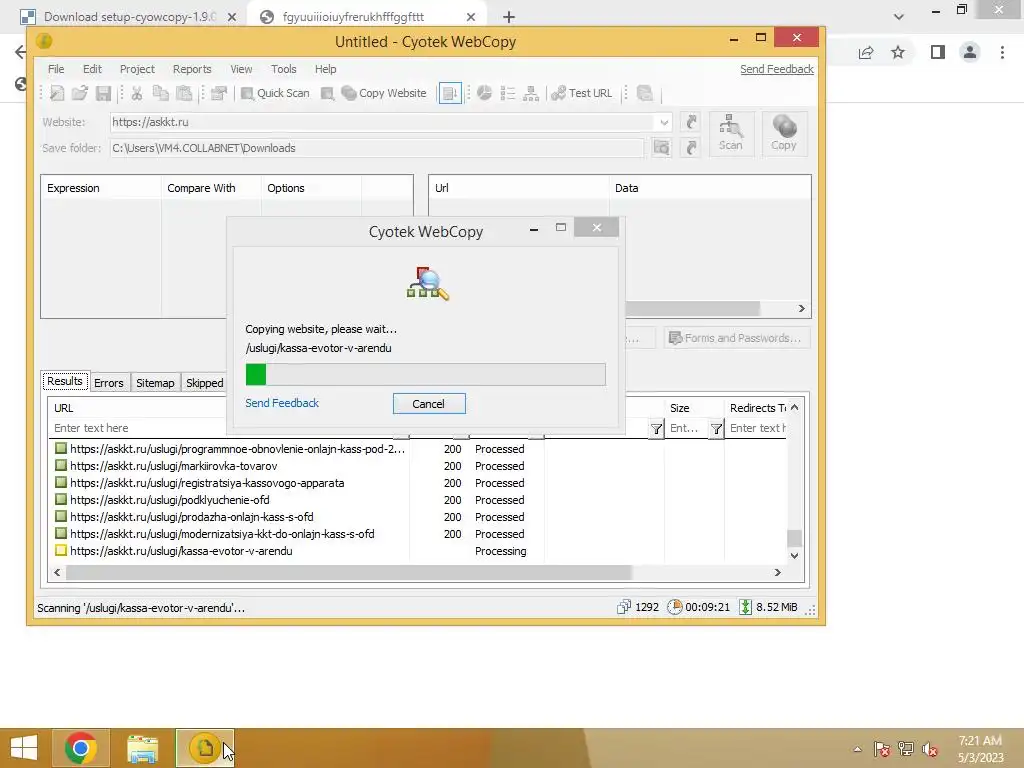Click results vertical scrollbar down arrow
Screen dimensions: 1024x768
[794, 556]
